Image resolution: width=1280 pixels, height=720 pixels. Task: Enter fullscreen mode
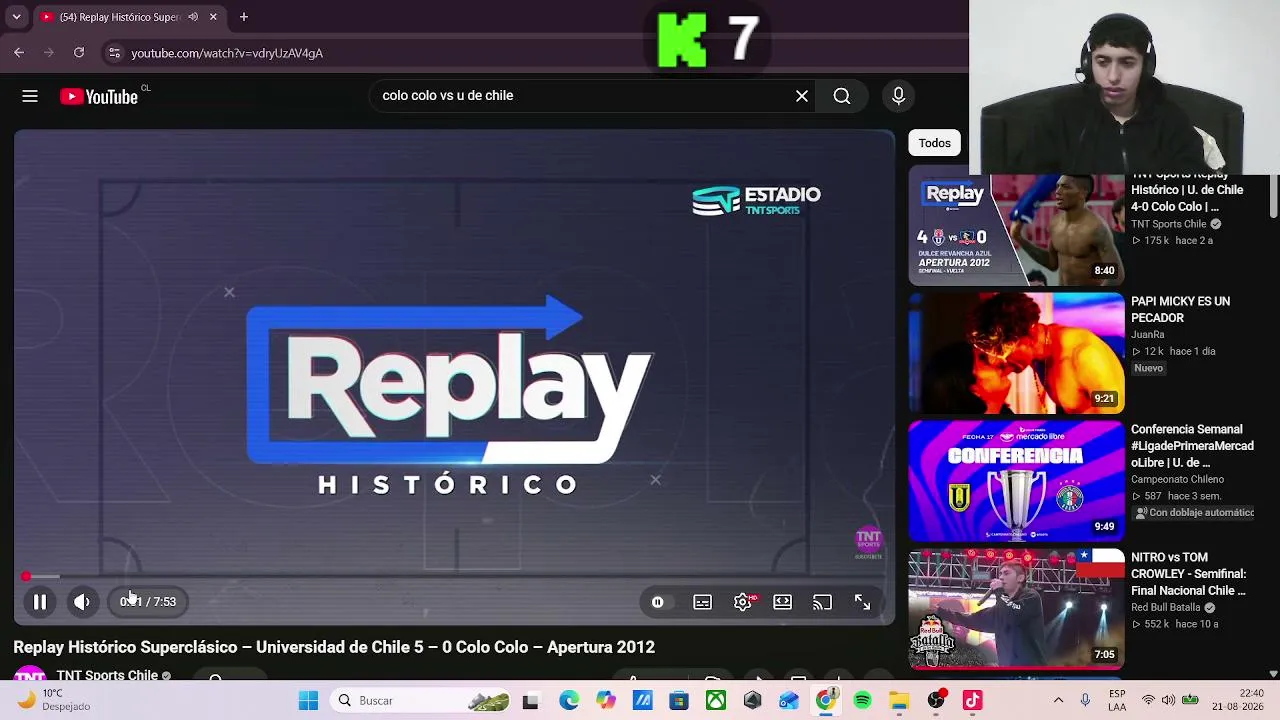[x=862, y=602]
